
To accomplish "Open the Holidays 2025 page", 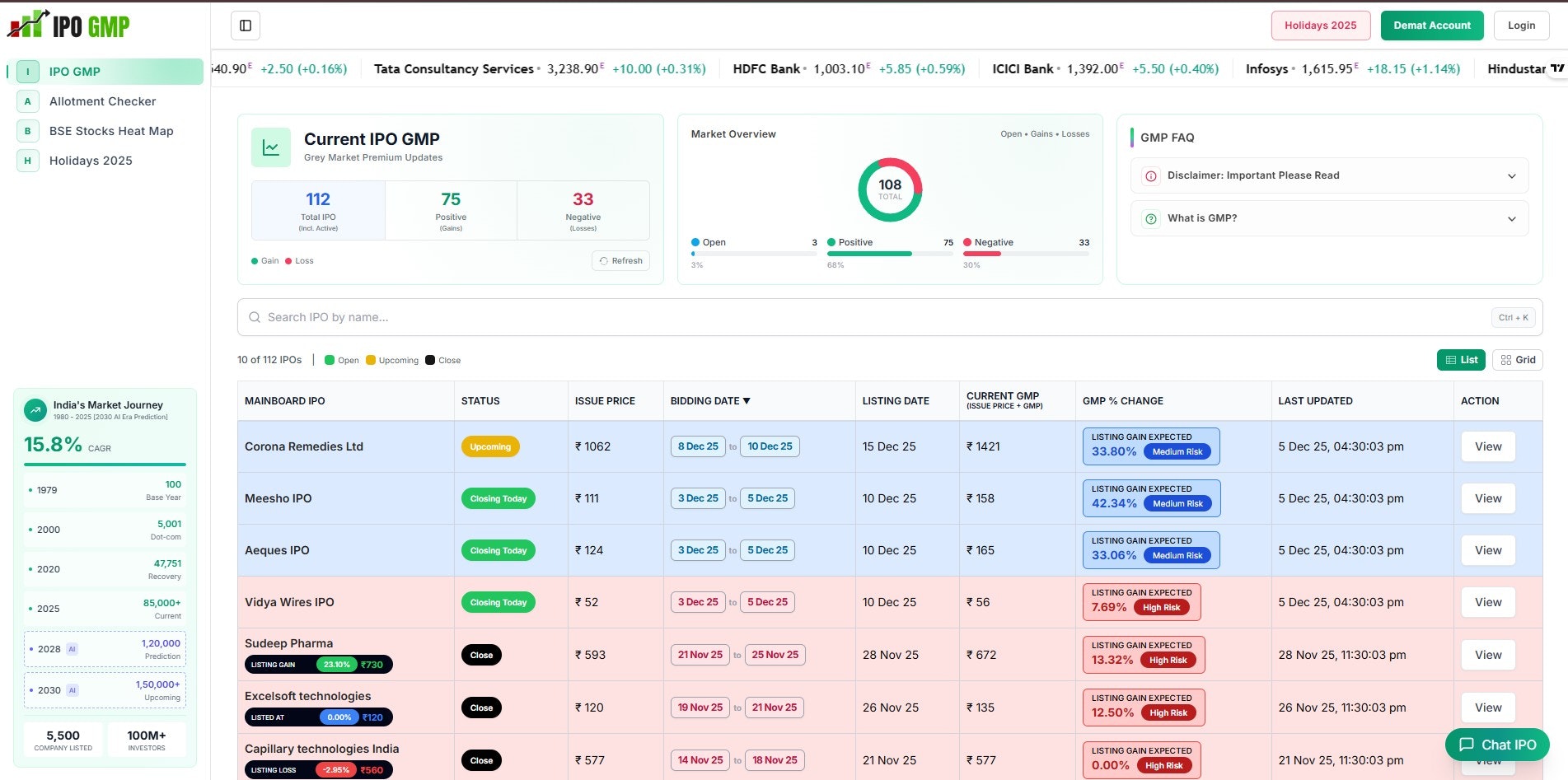I will tap(1320, 25).
